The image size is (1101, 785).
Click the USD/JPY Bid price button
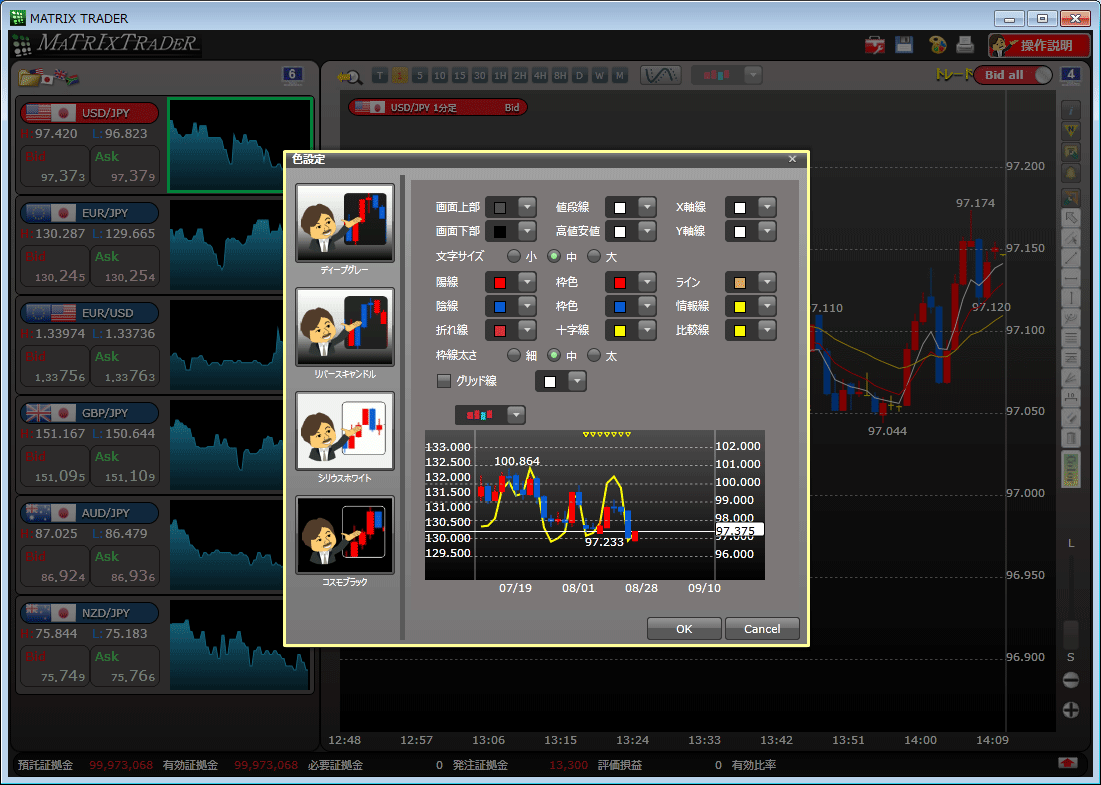tap(55, 167)
